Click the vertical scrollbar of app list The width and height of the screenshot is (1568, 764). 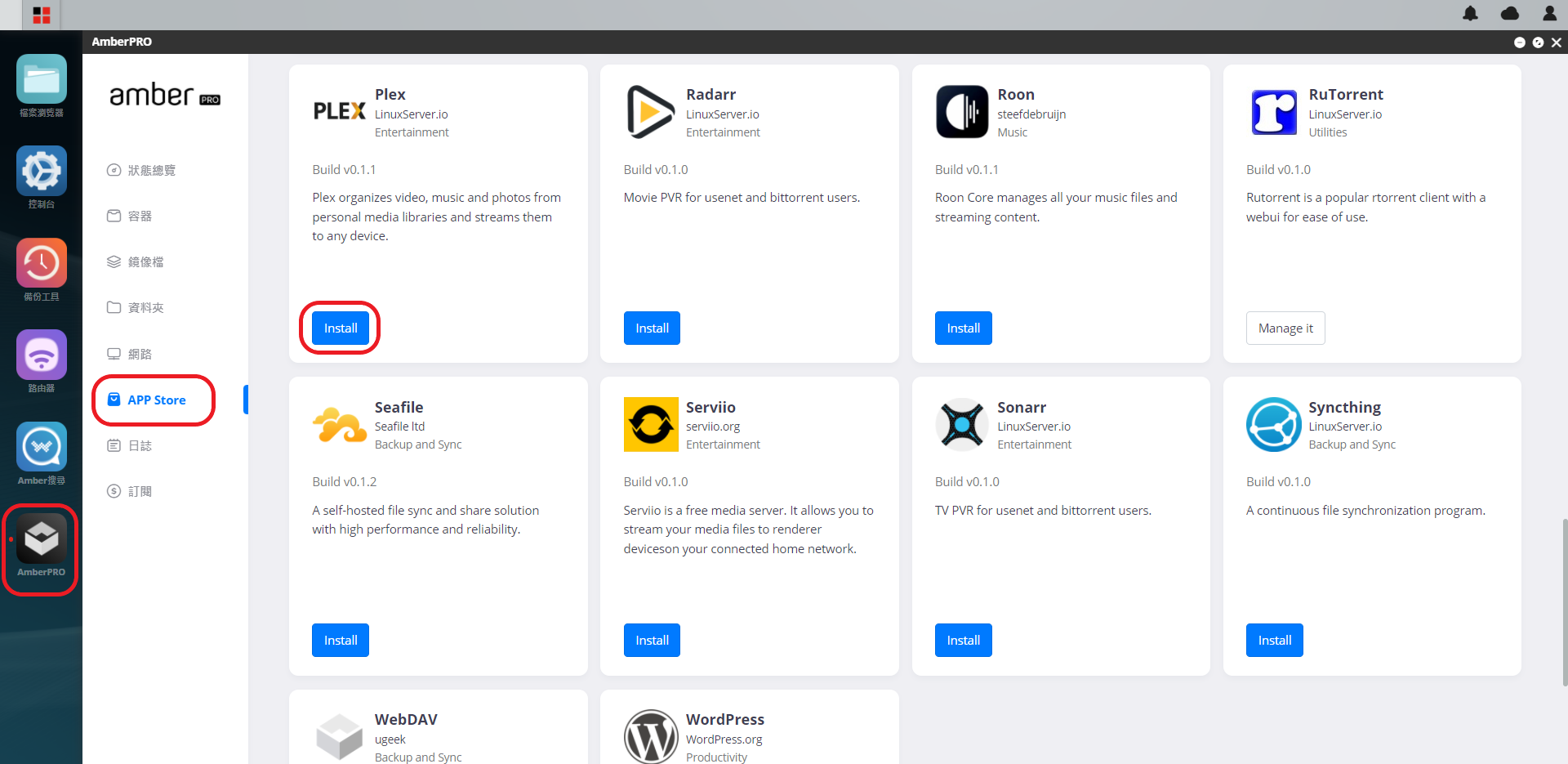point(1564,602)
